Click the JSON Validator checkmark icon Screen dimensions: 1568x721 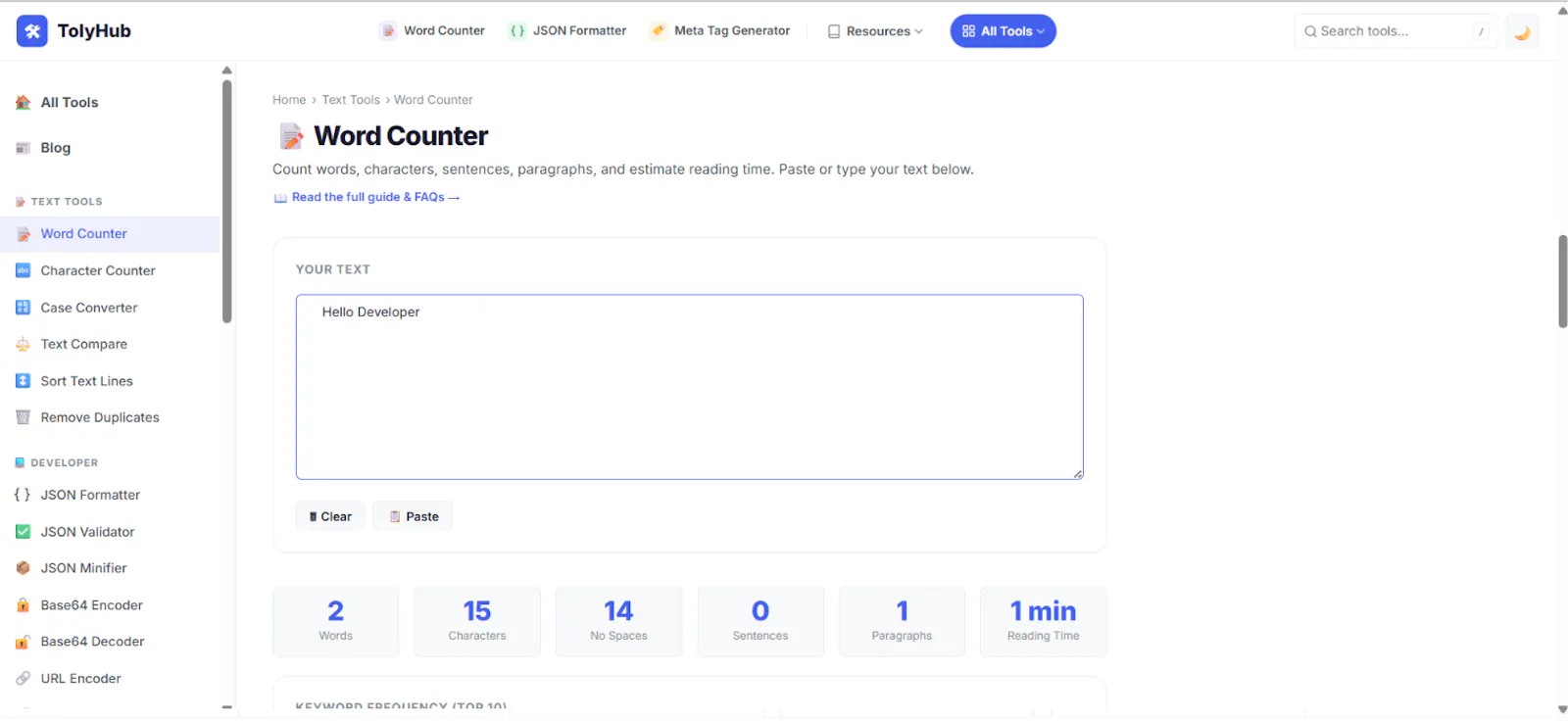coord(23,532)
